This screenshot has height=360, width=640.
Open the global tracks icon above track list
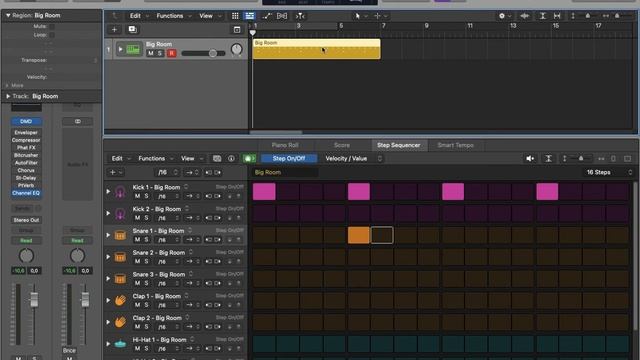(x=237, y=29)
